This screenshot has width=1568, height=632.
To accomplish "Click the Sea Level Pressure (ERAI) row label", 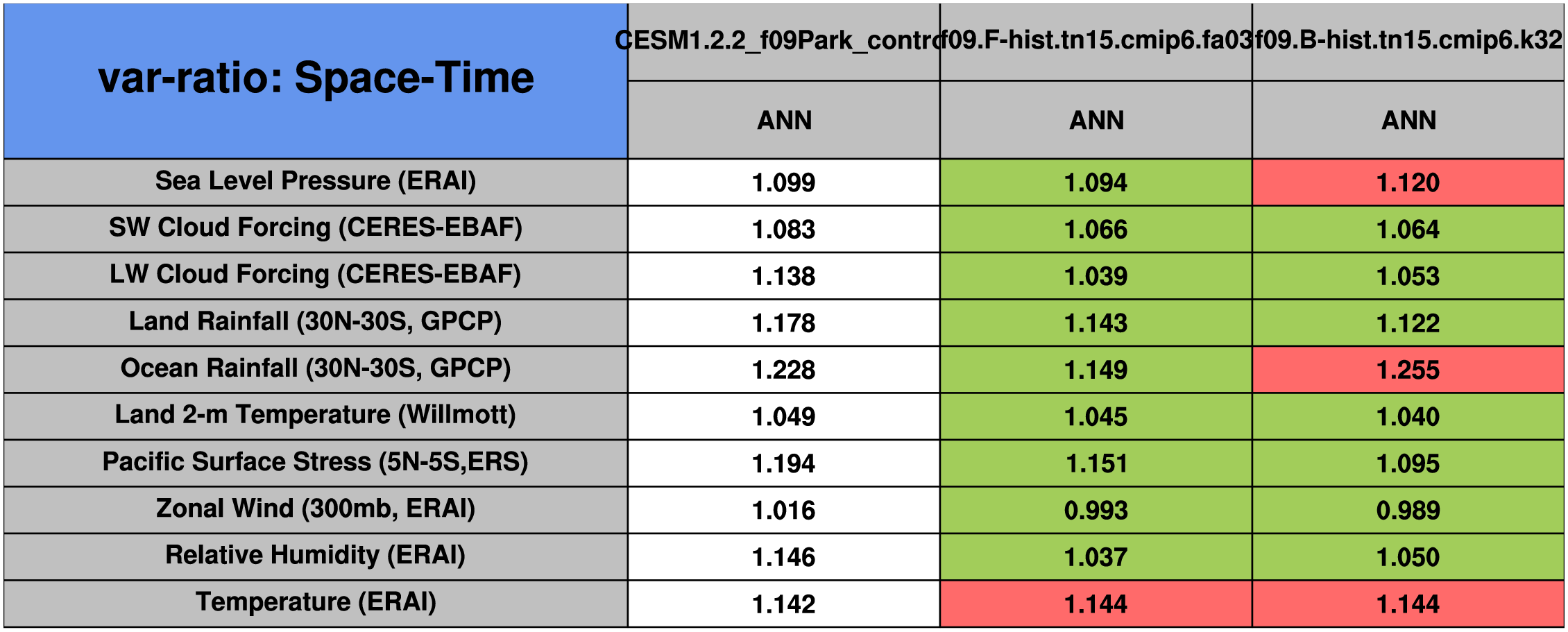I will point(316,182).
